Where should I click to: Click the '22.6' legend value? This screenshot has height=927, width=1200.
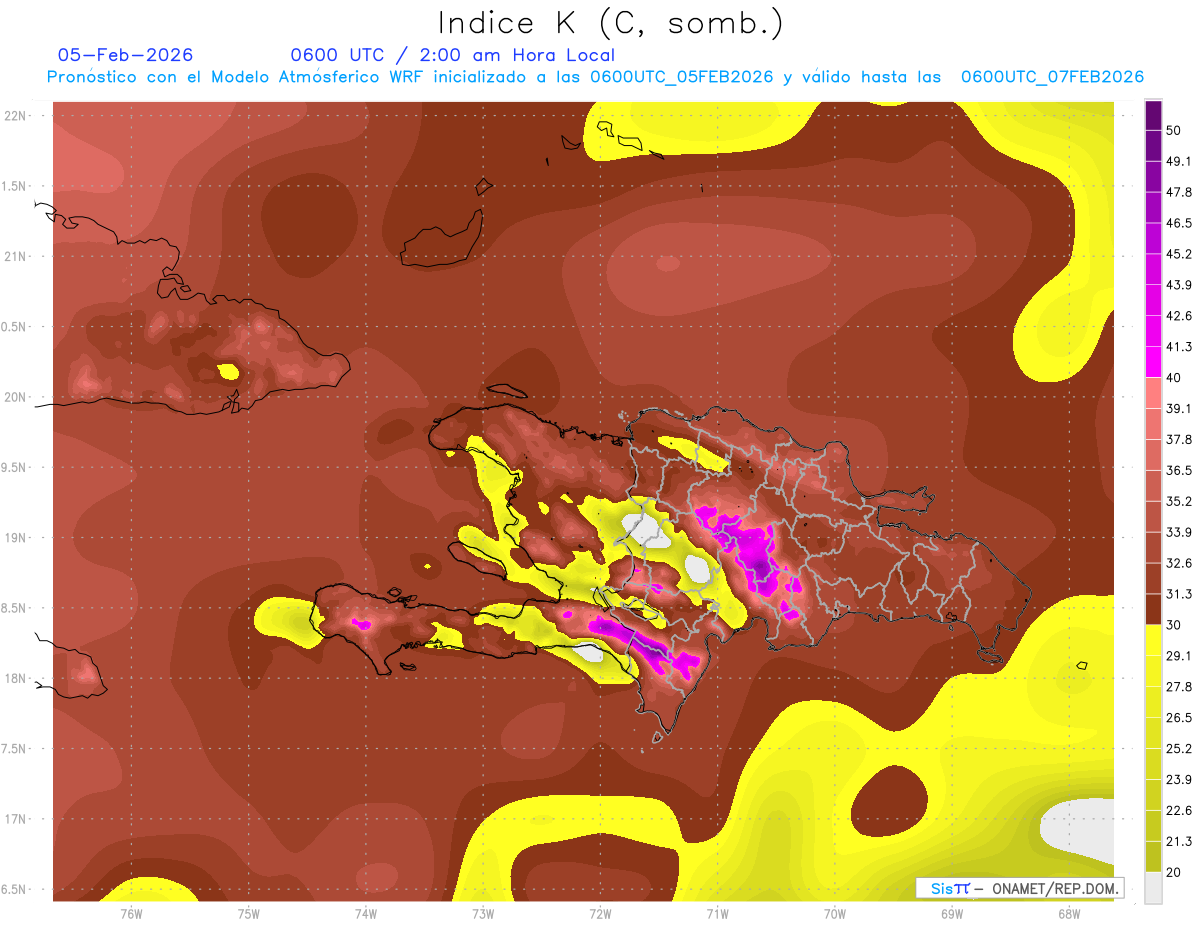point(1179,811)
